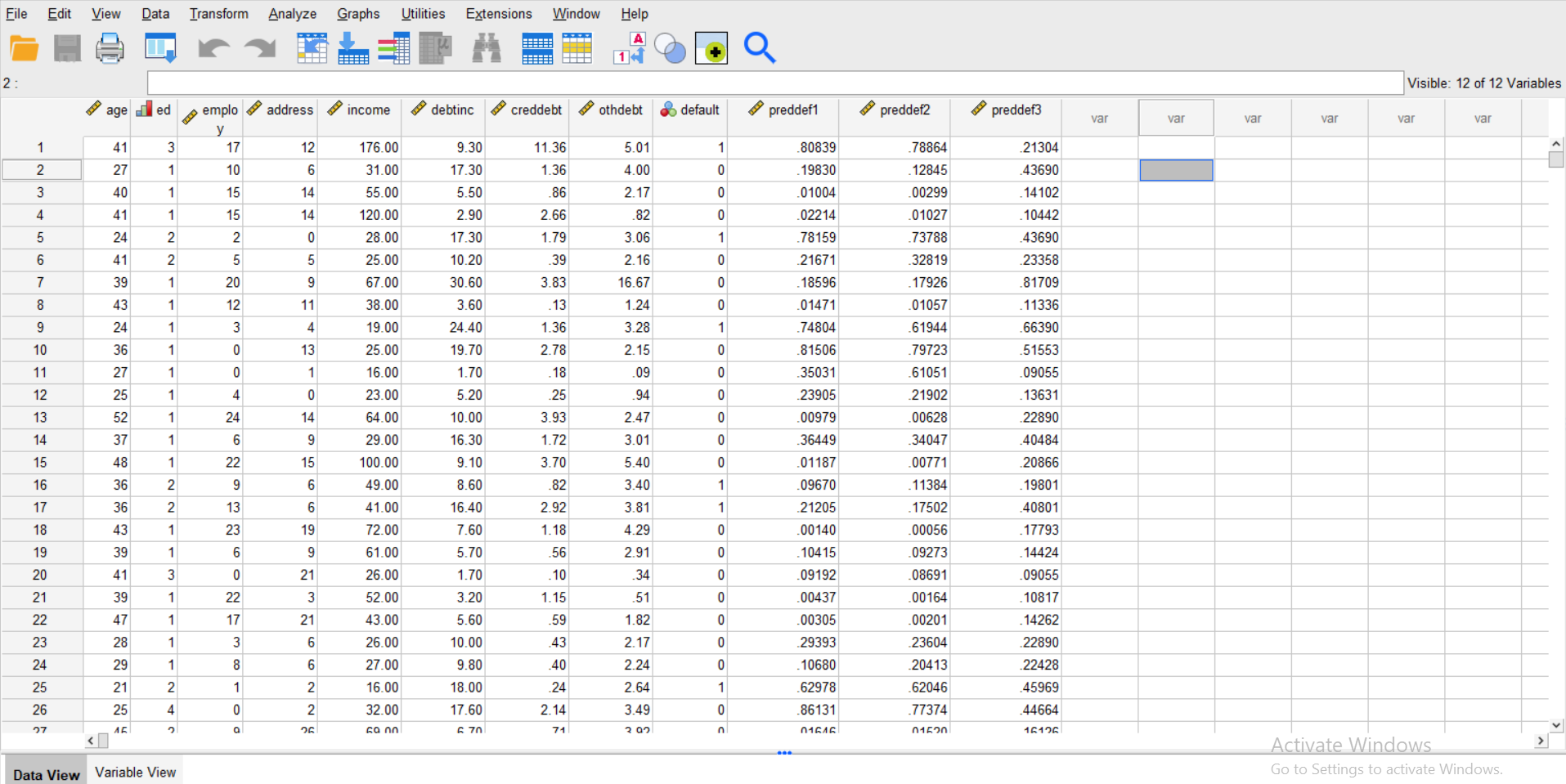Click the horizontal scrollbar left arrow
1566x784 pixels.
[91, 741]
